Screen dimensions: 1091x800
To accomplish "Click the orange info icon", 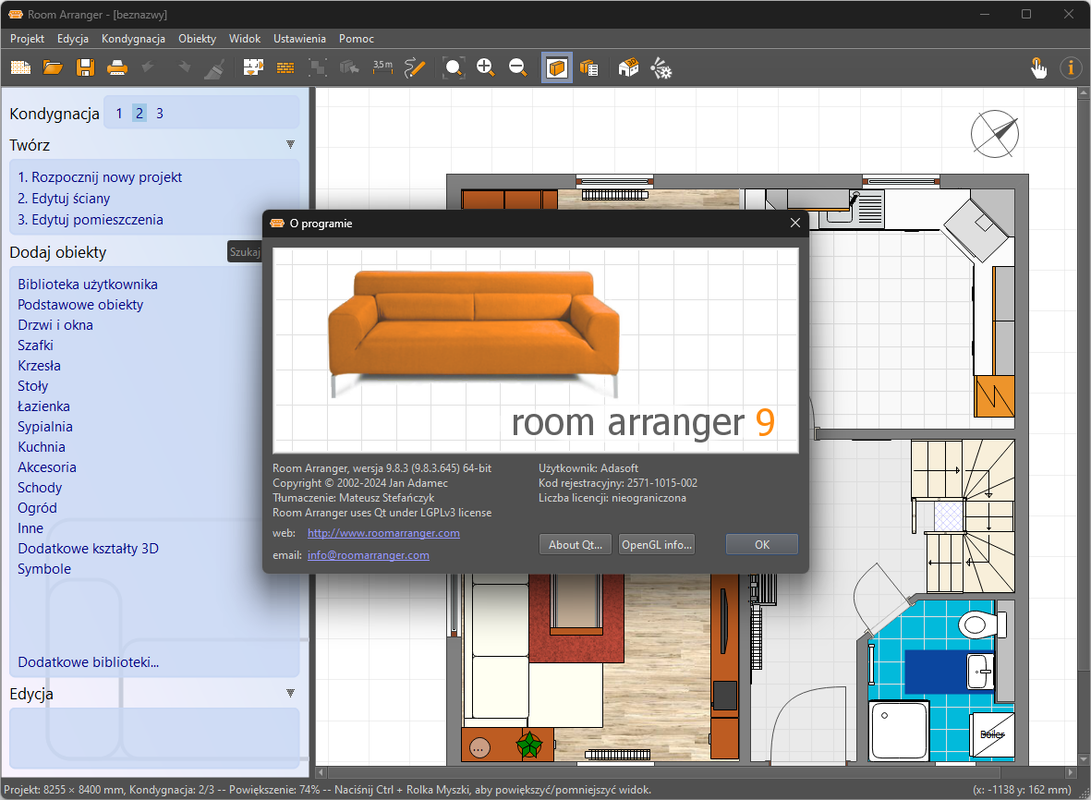I will point(1070,67).
